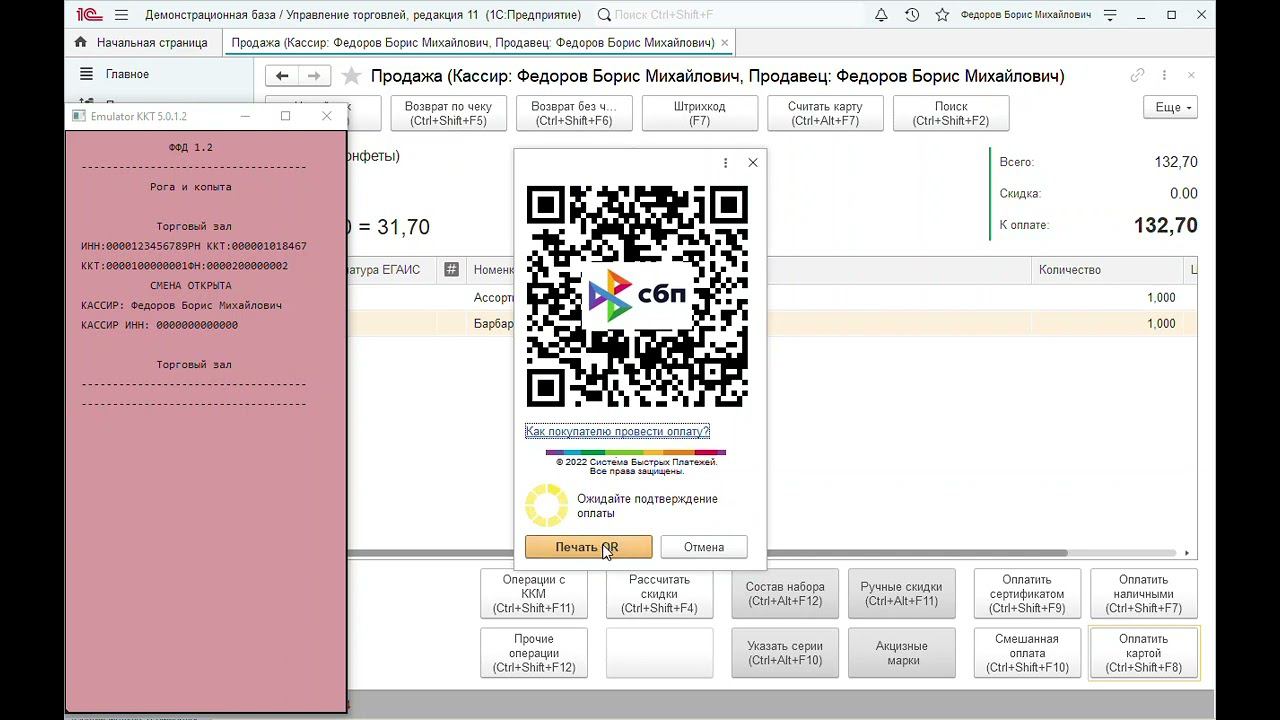Close the Продажа form with the X

pyautogui.click(x=1191, y=75)
